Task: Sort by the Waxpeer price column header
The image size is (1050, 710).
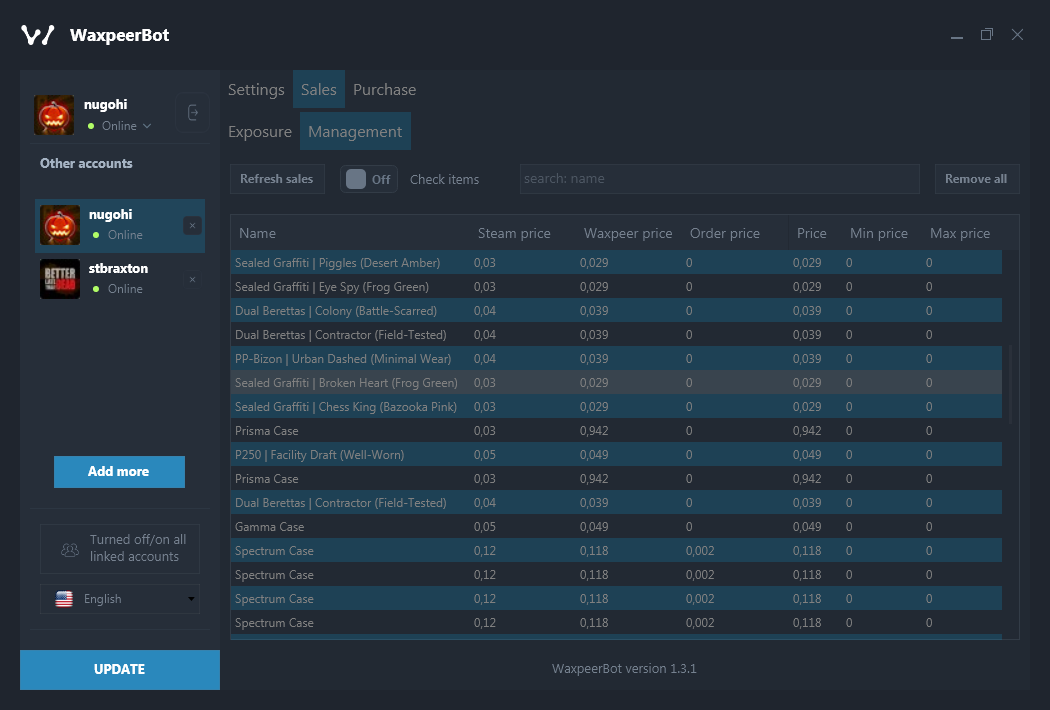Action: coord(627,233)
